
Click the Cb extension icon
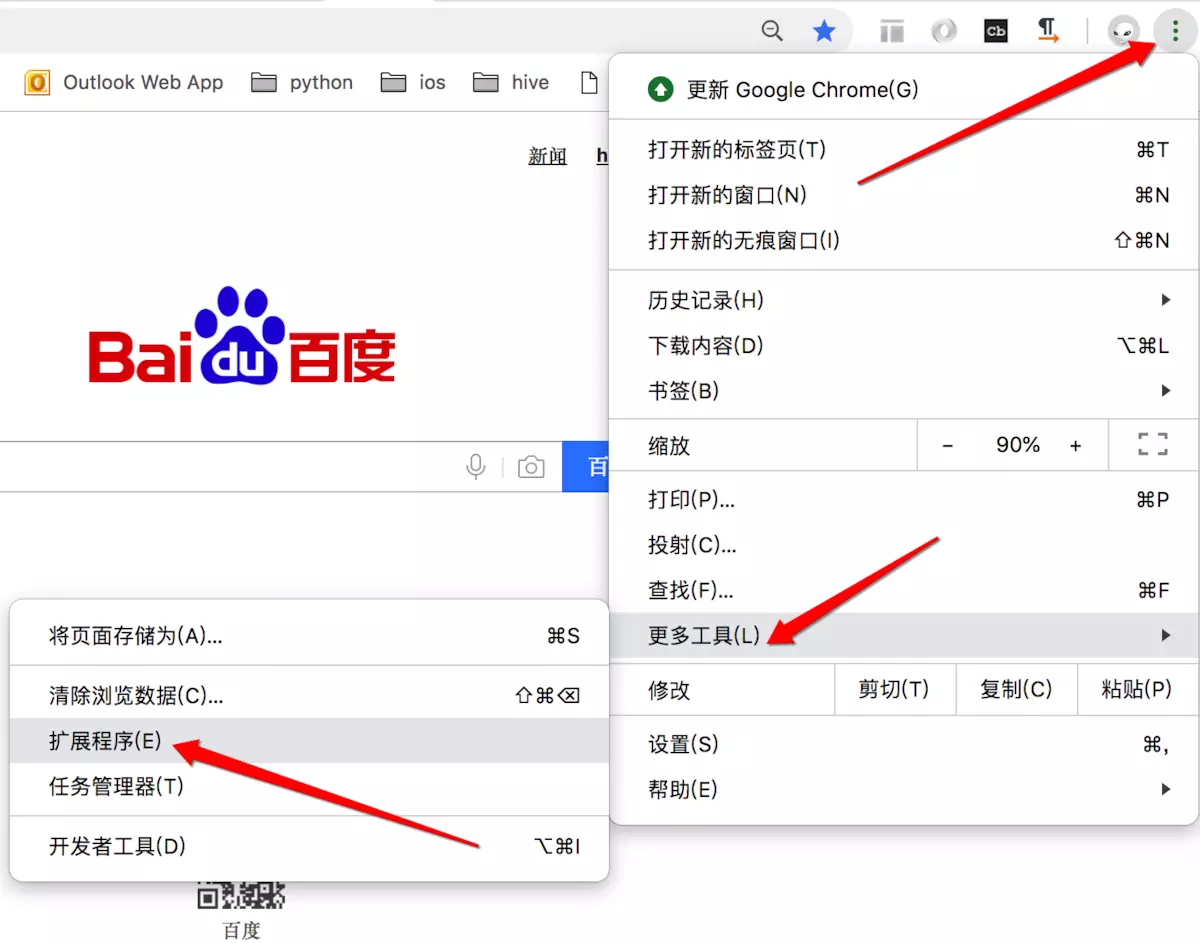pos(996,31)
